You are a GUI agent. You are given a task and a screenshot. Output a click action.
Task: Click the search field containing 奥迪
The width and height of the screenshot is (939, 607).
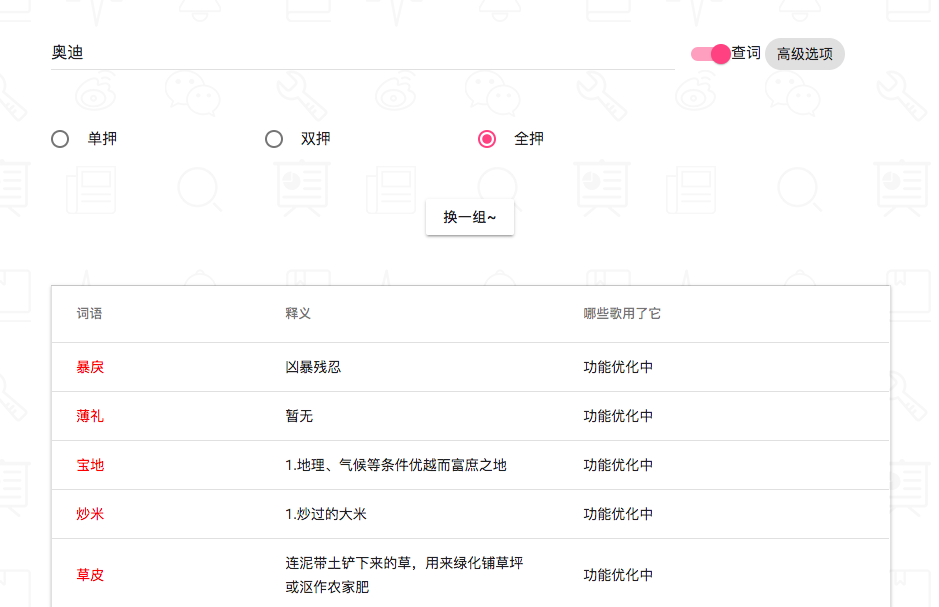coord(360,53)
